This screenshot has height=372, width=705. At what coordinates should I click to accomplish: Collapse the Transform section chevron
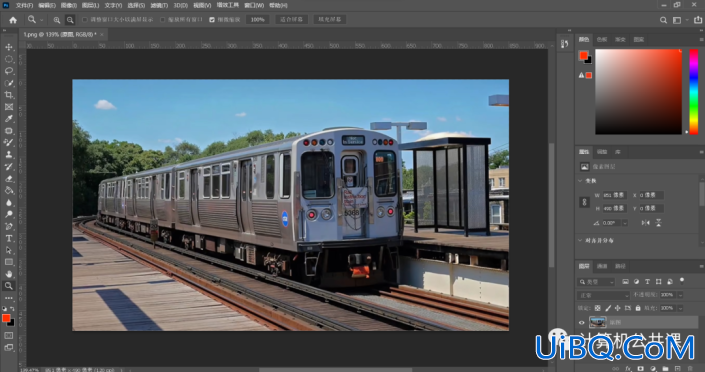pyautogui.click(x=580, y=181)
